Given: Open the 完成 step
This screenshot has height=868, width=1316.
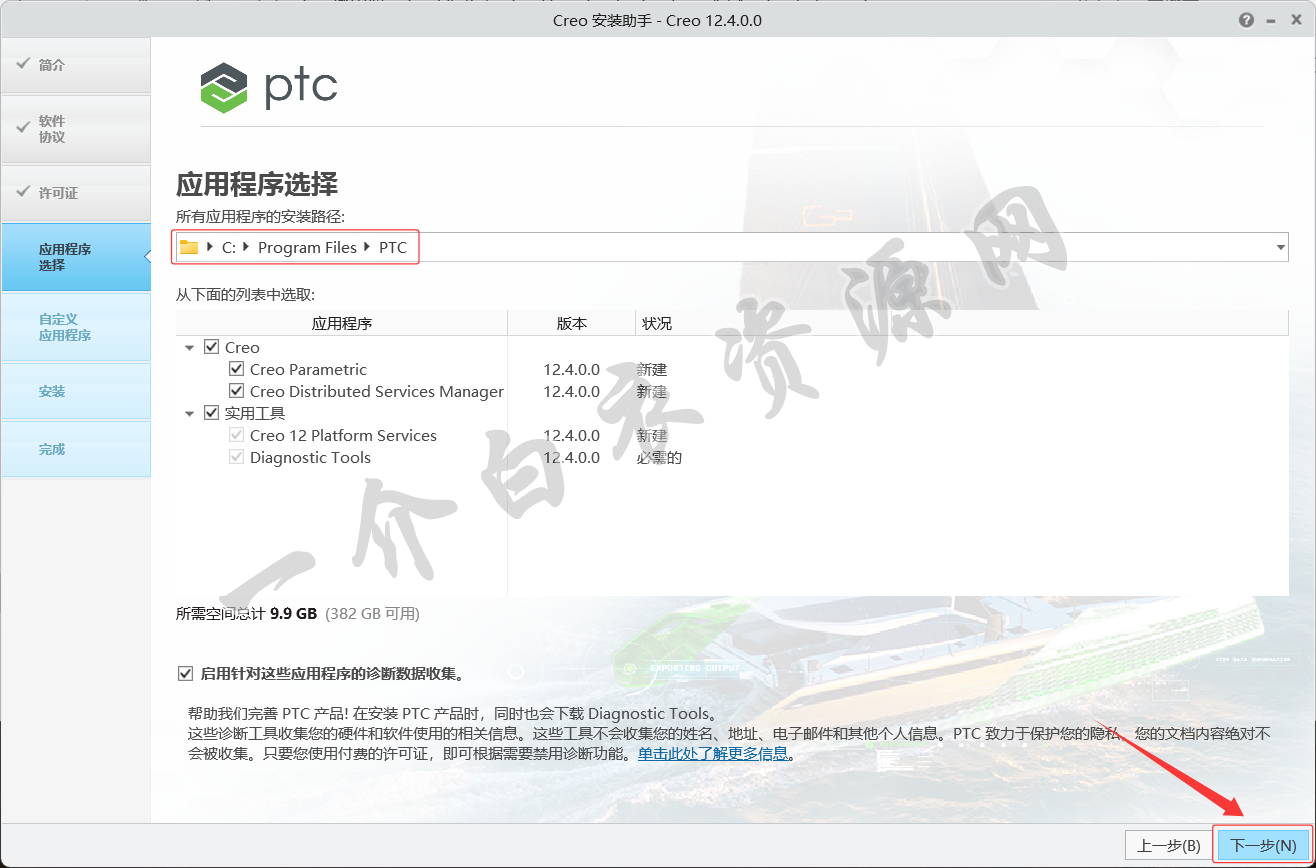Looking at the screenshot, I should (76, 449).
